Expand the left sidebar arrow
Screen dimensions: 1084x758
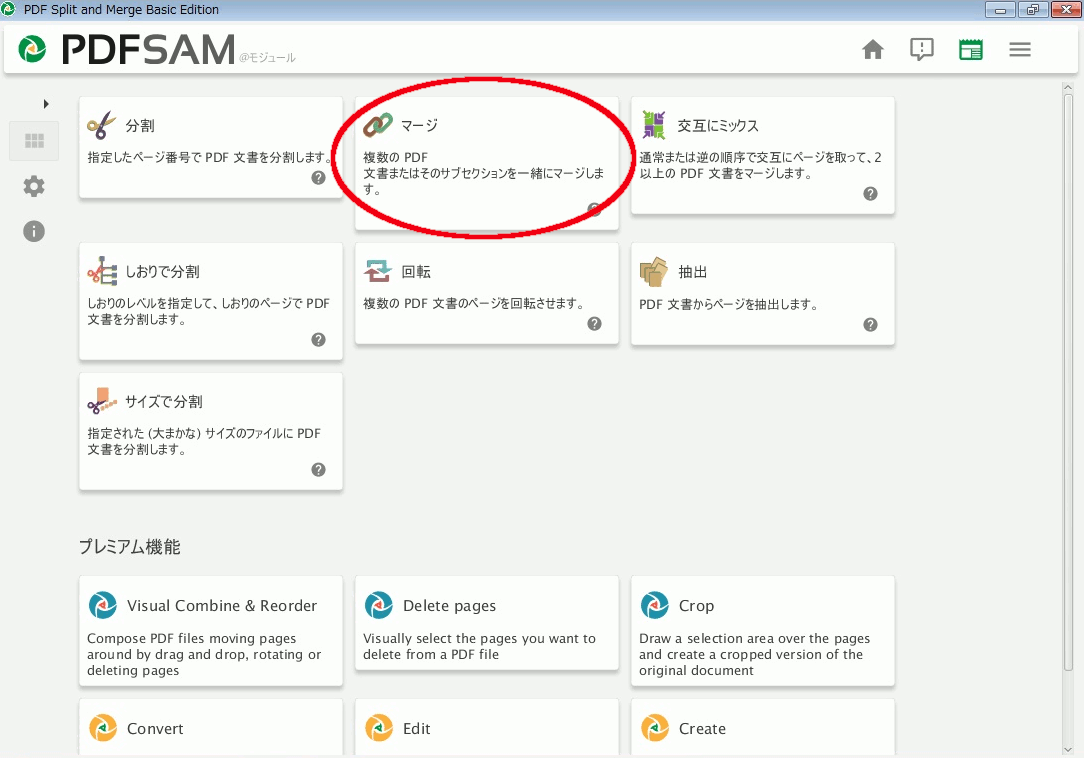tap(46, 104)
